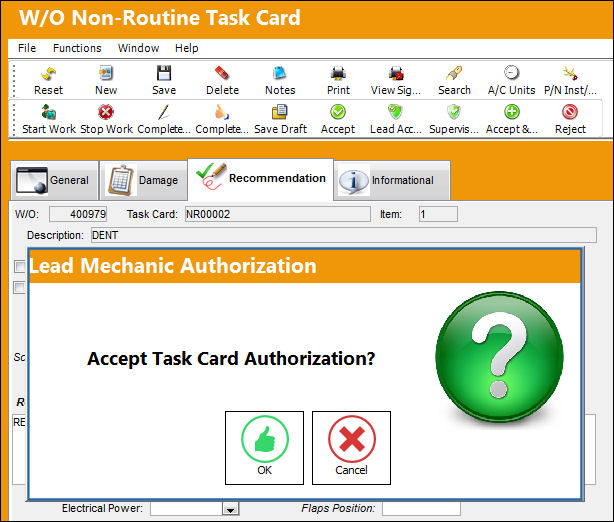Click the Start Work icon
Image resolution: width=614 pixels, height=522 pixels.
pyautogui.click(x=49, y=112)
